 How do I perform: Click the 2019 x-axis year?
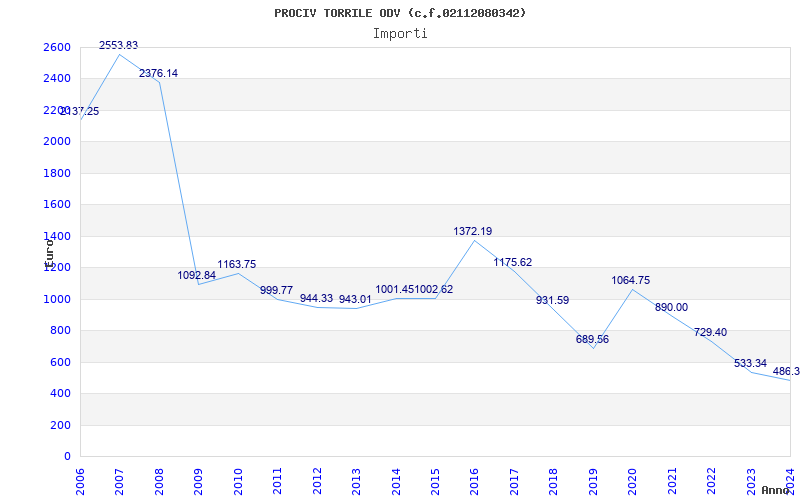click(592, 481)
